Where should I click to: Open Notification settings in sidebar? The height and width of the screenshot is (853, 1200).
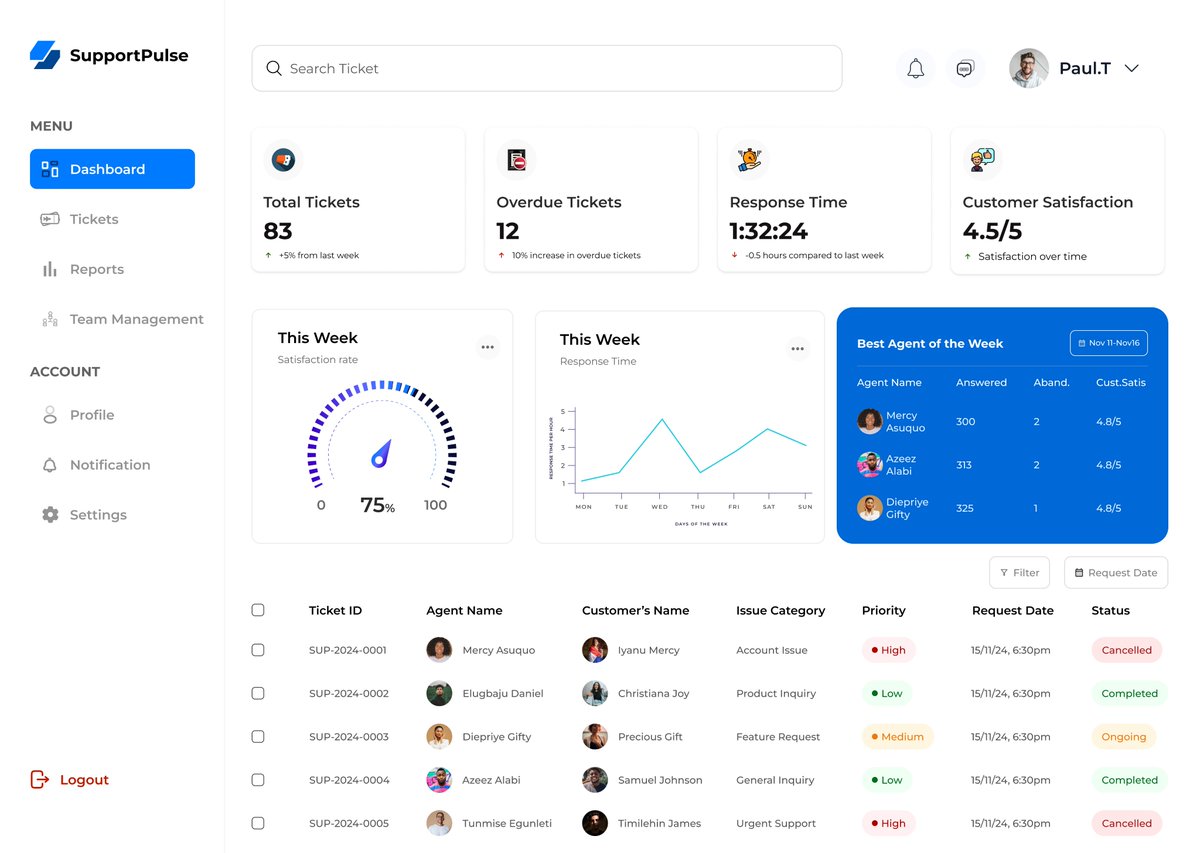click(x=95, y=465)
